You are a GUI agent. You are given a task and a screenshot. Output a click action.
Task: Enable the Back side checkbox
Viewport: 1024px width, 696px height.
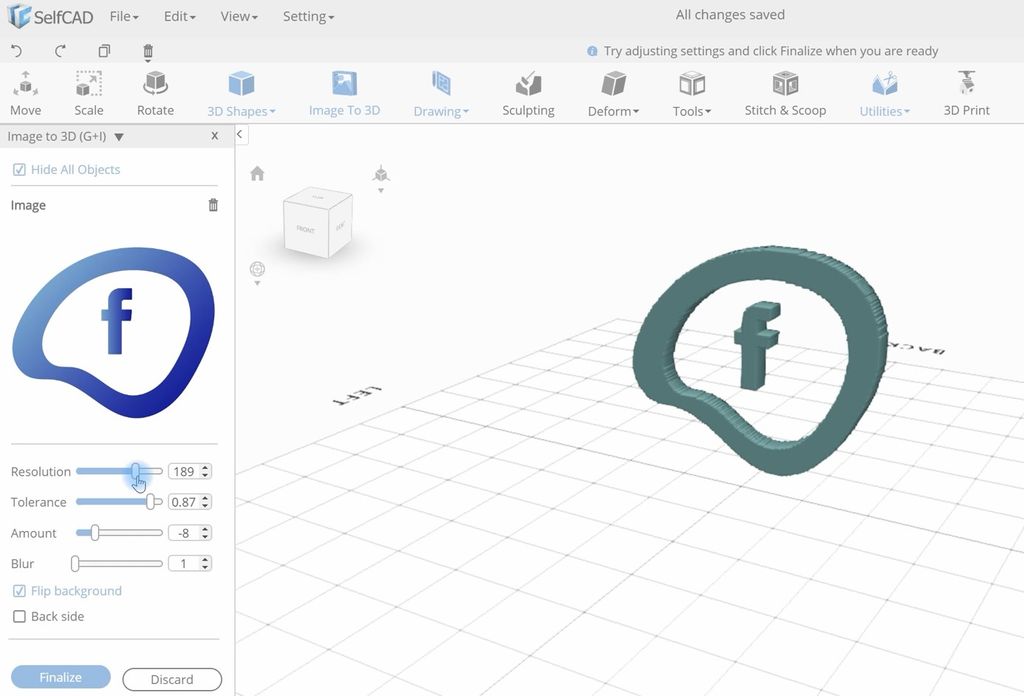tap(19, 616)
